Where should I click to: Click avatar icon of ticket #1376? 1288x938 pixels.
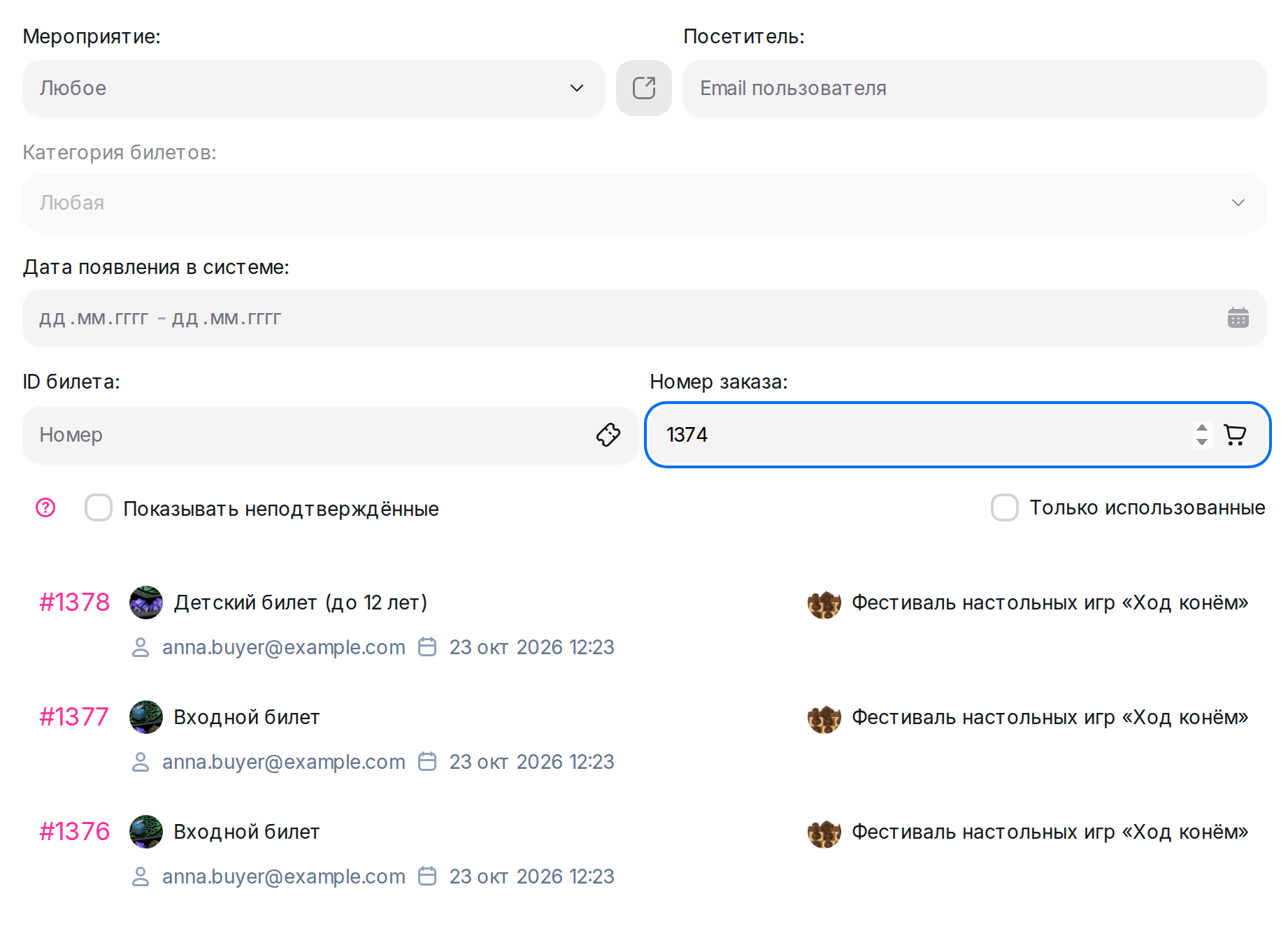[x=146, y=832]
